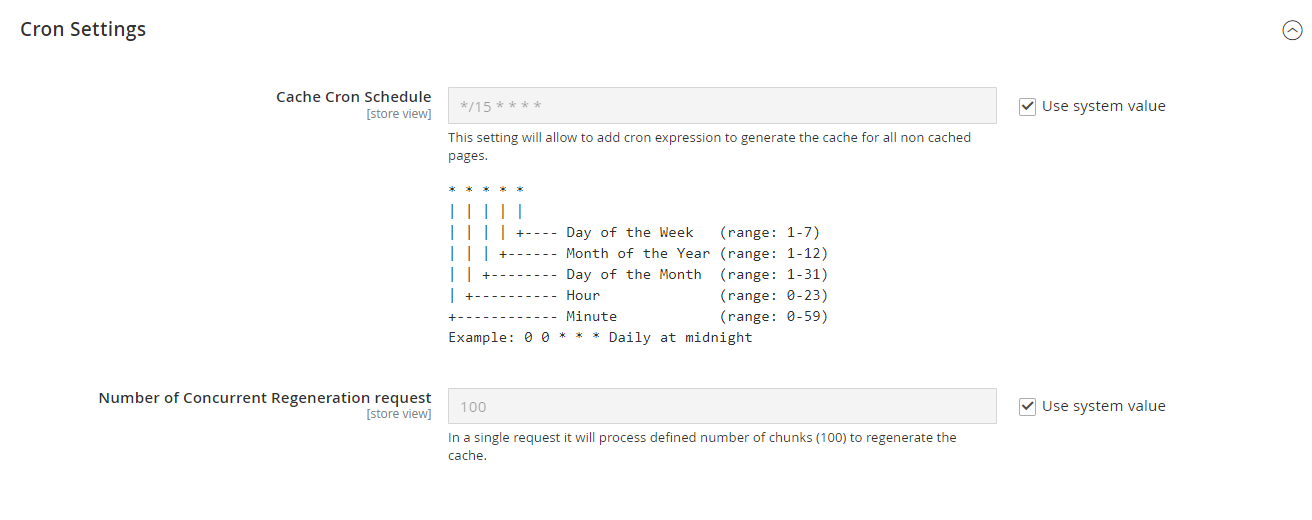Click the Cron Settings section heading
The width and height of the screenshot is (1312, 520).
click(83, 29)
